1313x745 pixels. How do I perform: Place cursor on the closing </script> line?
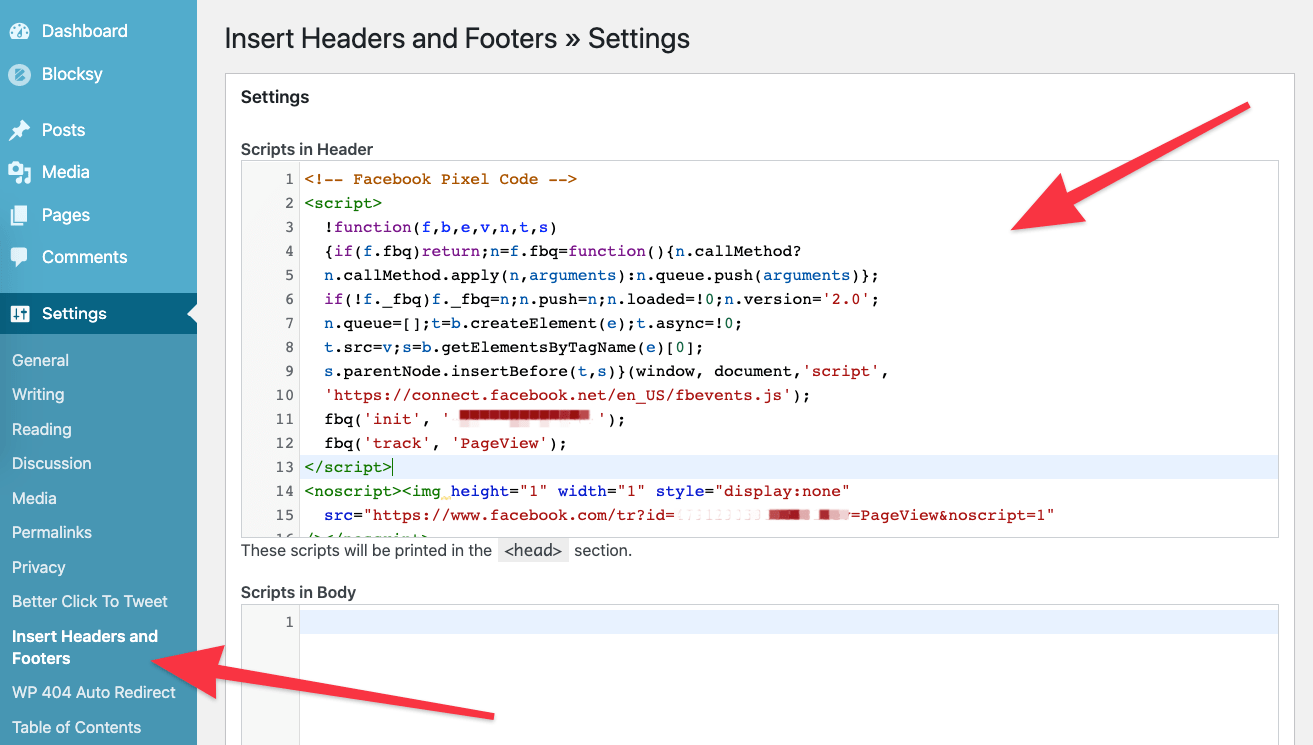(789, 467)
